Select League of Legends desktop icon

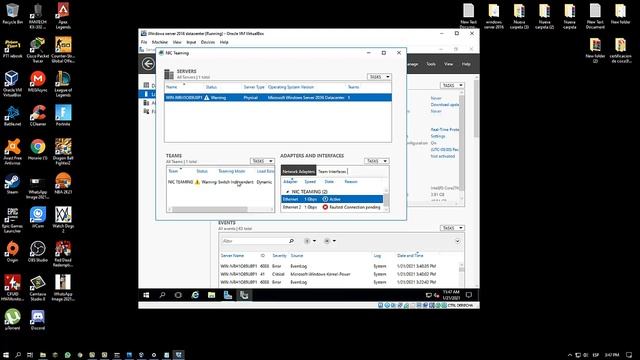[x=63, y=83]
